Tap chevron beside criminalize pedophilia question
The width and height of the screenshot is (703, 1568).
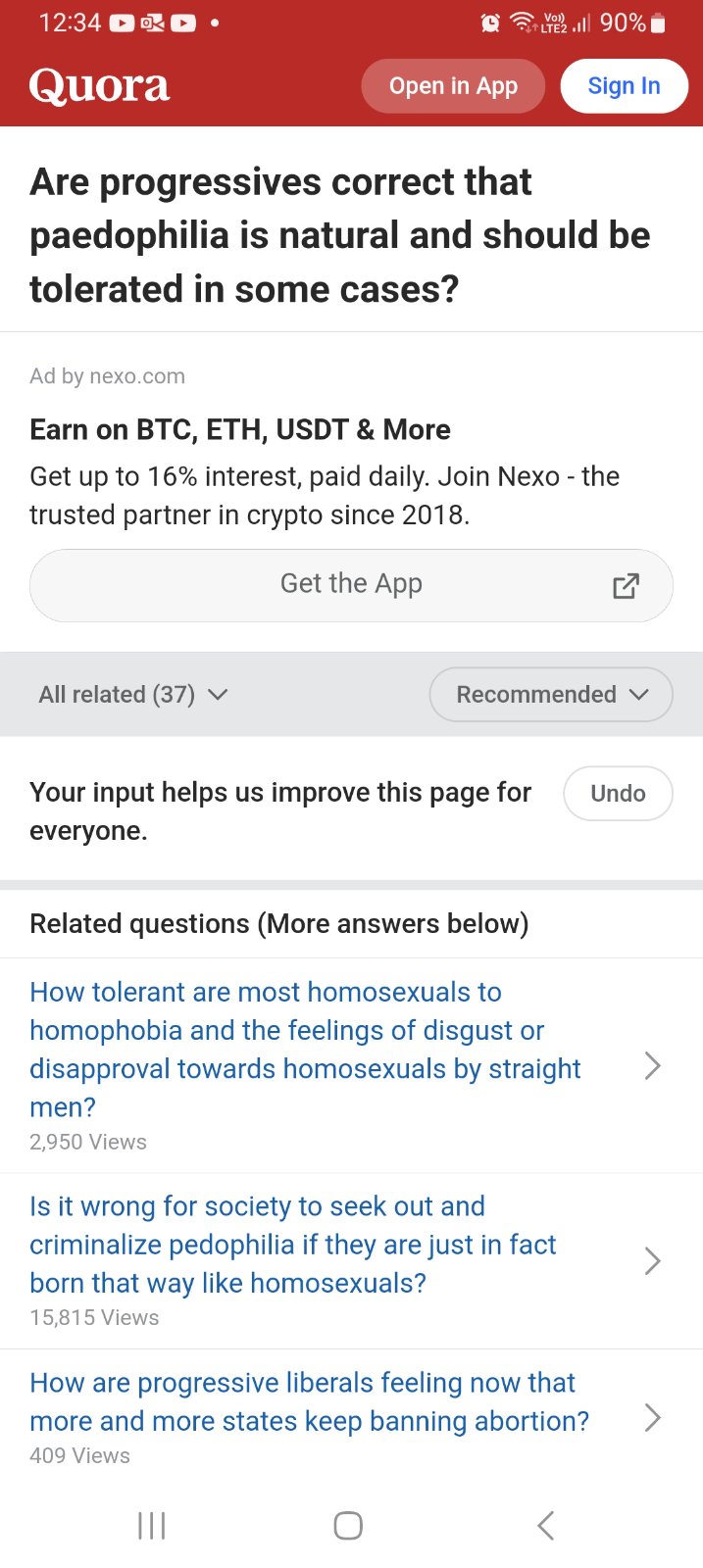(652, 1260)
